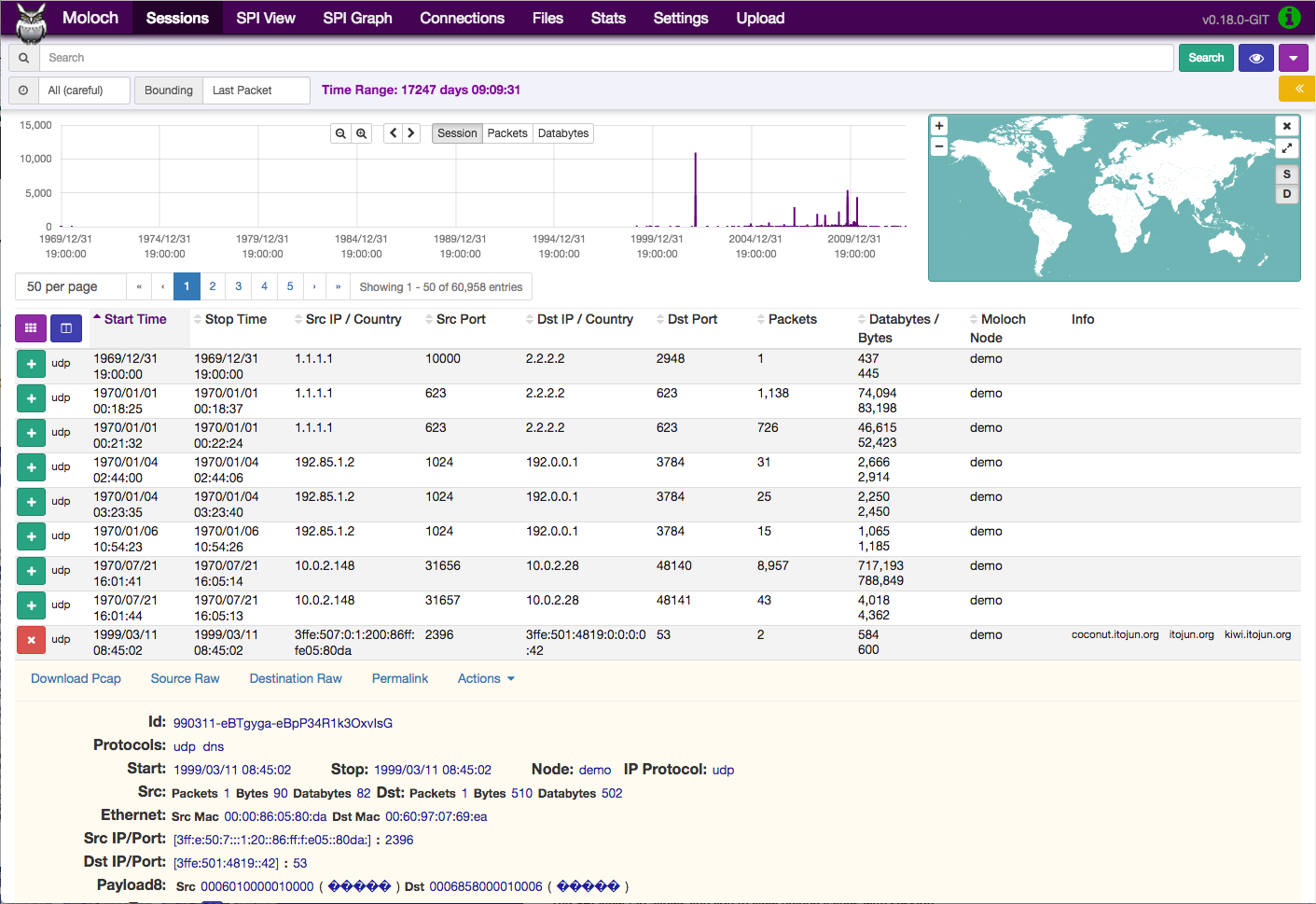Navigate the graph forward with the right arrow
Viewport: 1316px width, 904px height.
[x=411, y=132]
